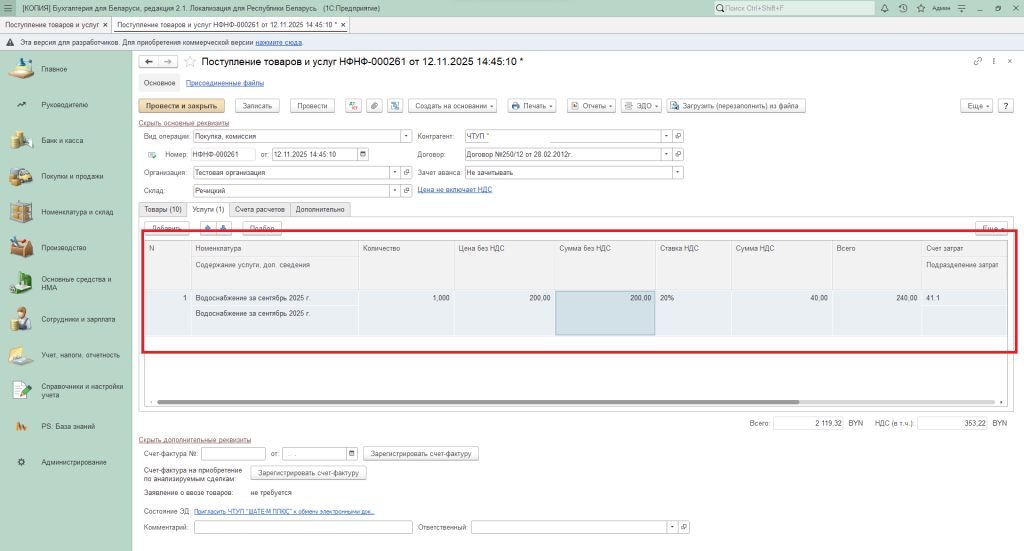
Task: Click the favorites star in top bar
Action: pos(919,8)
